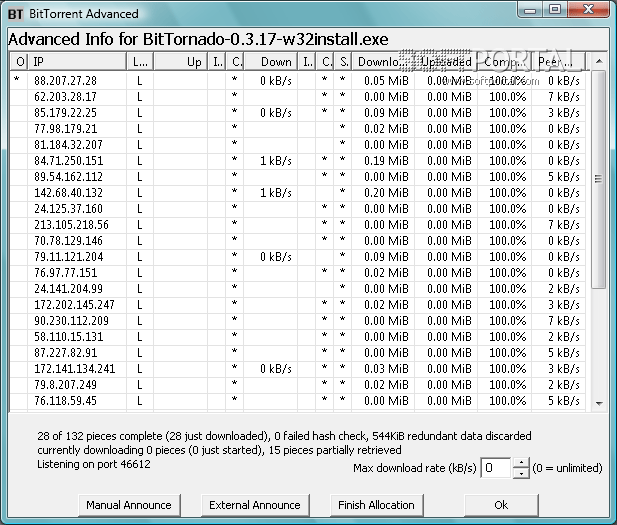The width and height of the screenshot is (617, 525).
Task: Select peer row 85.179.22.25
Action: click(x=298, y=113)
